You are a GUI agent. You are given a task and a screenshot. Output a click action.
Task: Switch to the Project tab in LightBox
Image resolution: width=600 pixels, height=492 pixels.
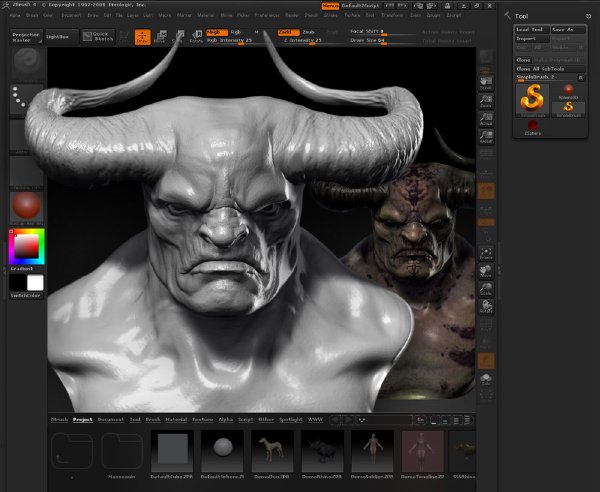83,420
